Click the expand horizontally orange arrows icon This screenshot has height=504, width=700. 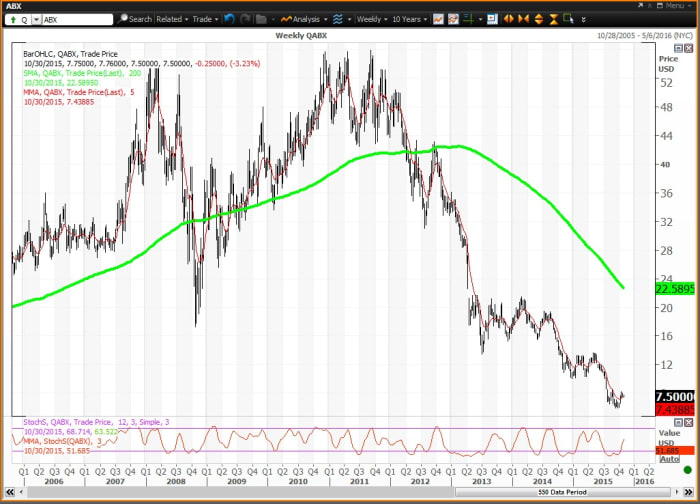508,19
